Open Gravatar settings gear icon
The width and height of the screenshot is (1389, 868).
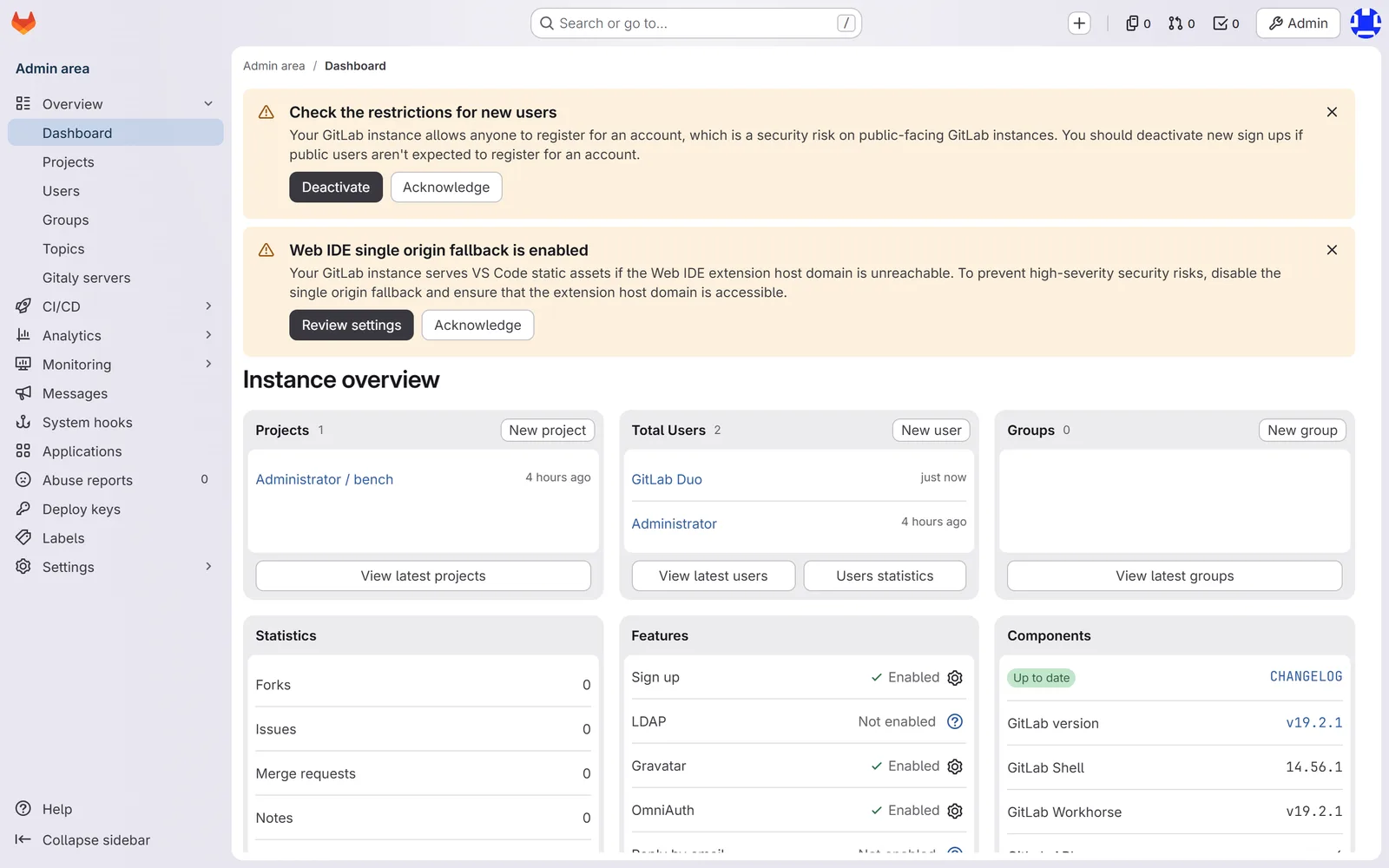pos(955,766)
